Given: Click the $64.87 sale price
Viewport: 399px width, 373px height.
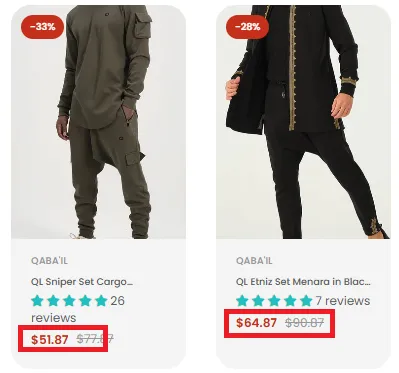Looking at the screenshot, I should pos(256,323).
